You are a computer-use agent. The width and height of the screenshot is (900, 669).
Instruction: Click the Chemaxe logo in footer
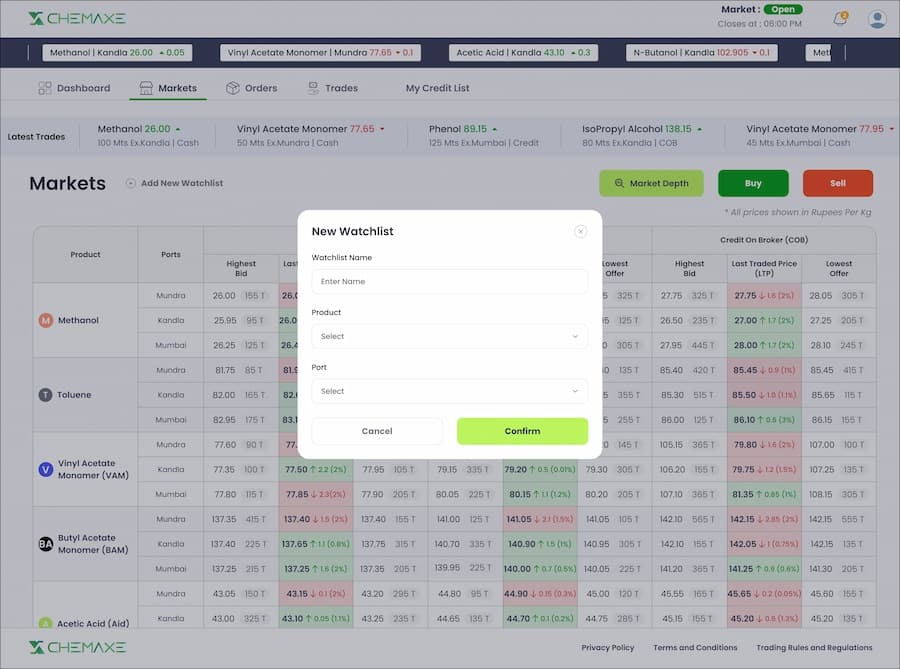click(x=77, y=647)
